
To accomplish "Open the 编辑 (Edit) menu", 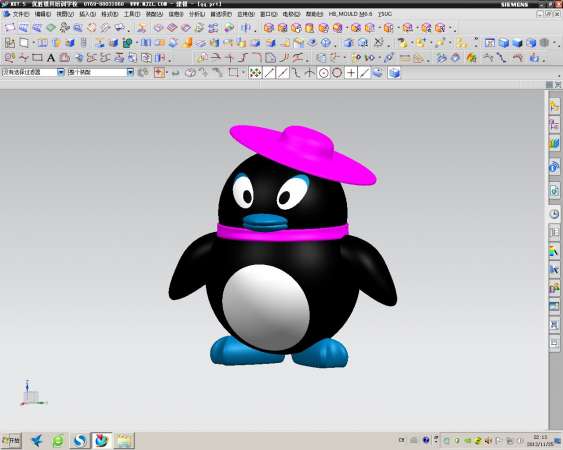I will coord(43,14).
